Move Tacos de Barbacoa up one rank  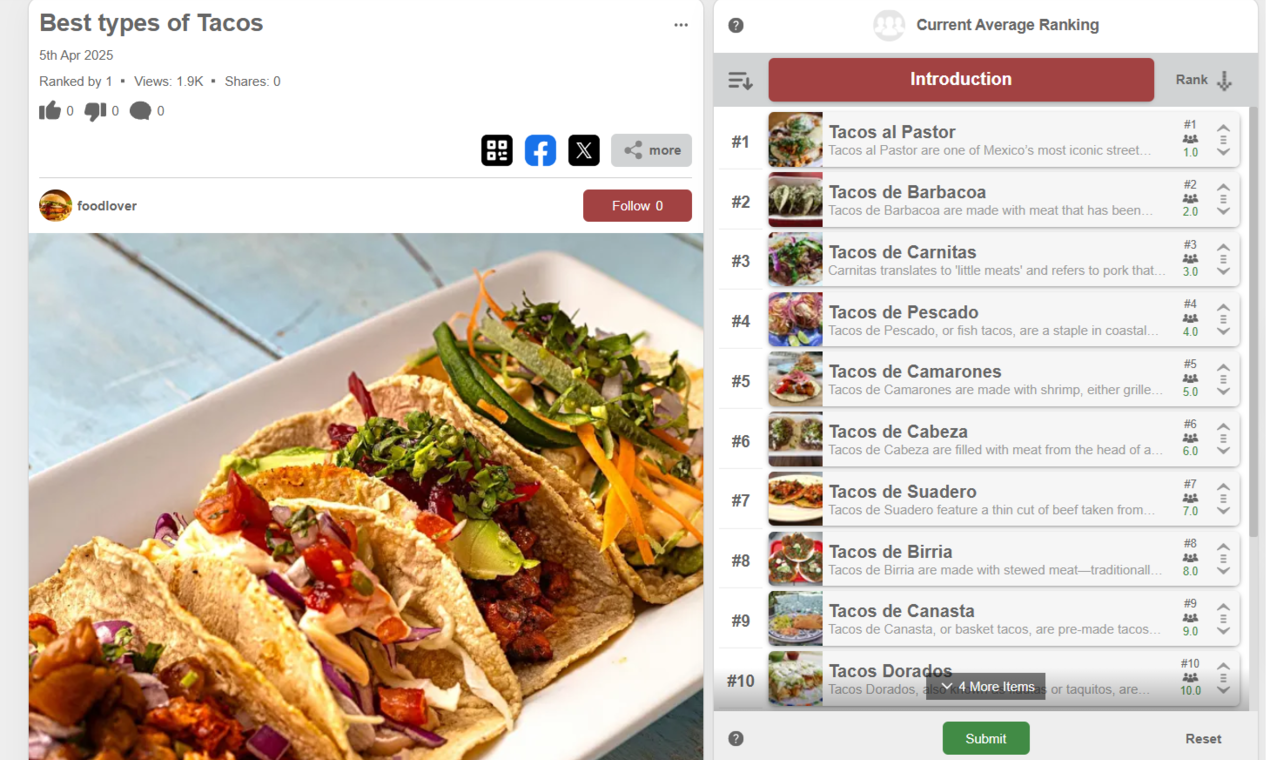1223,188
